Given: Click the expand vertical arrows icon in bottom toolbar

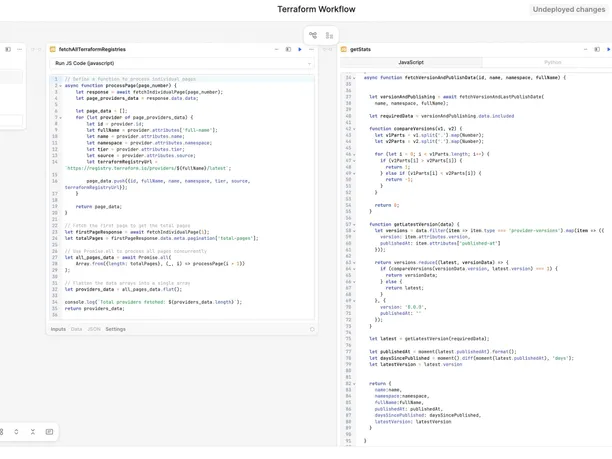Looking at the screenshot, I should click(16, 432).
